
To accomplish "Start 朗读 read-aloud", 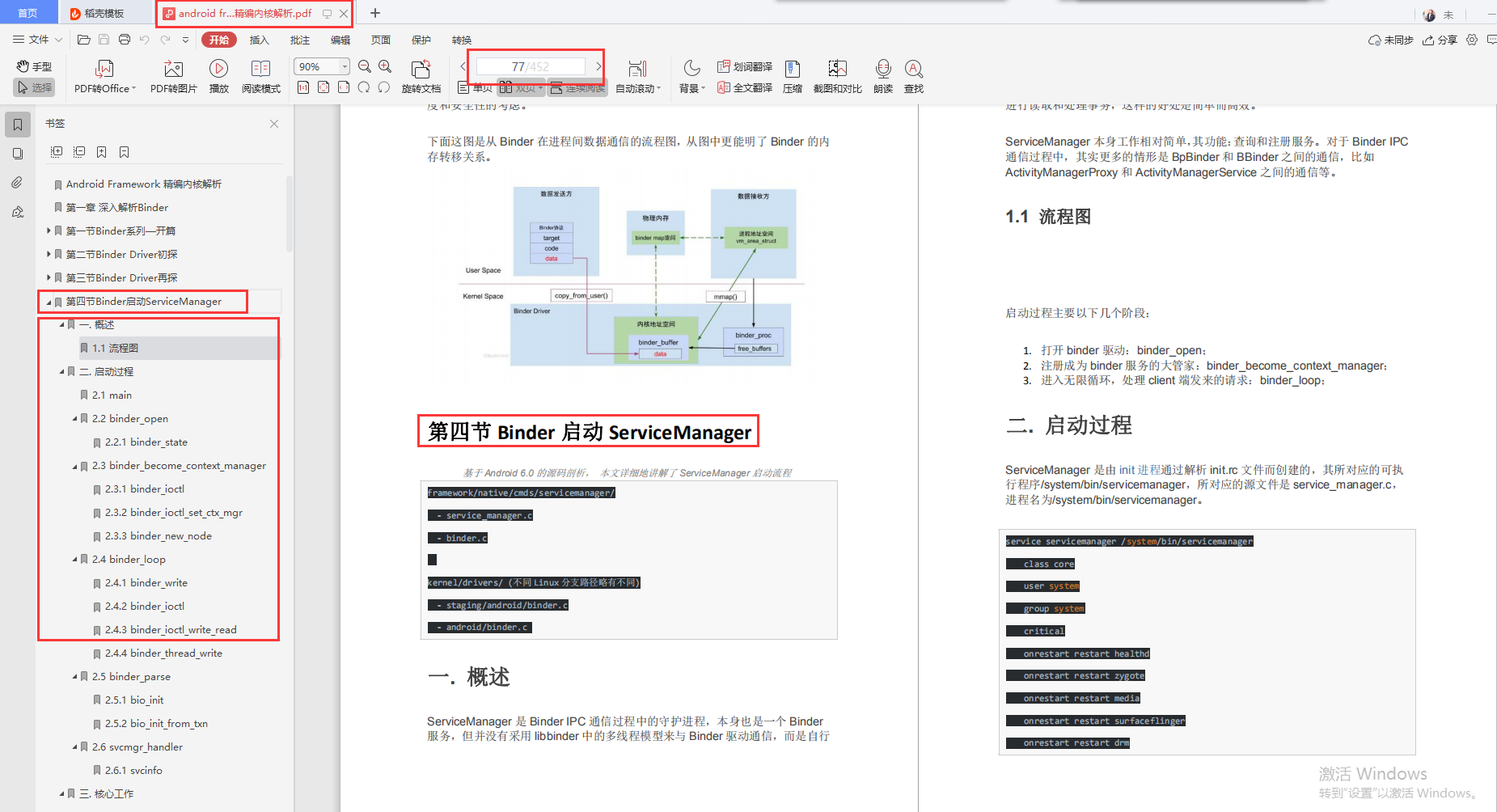I will click(883, 77).
